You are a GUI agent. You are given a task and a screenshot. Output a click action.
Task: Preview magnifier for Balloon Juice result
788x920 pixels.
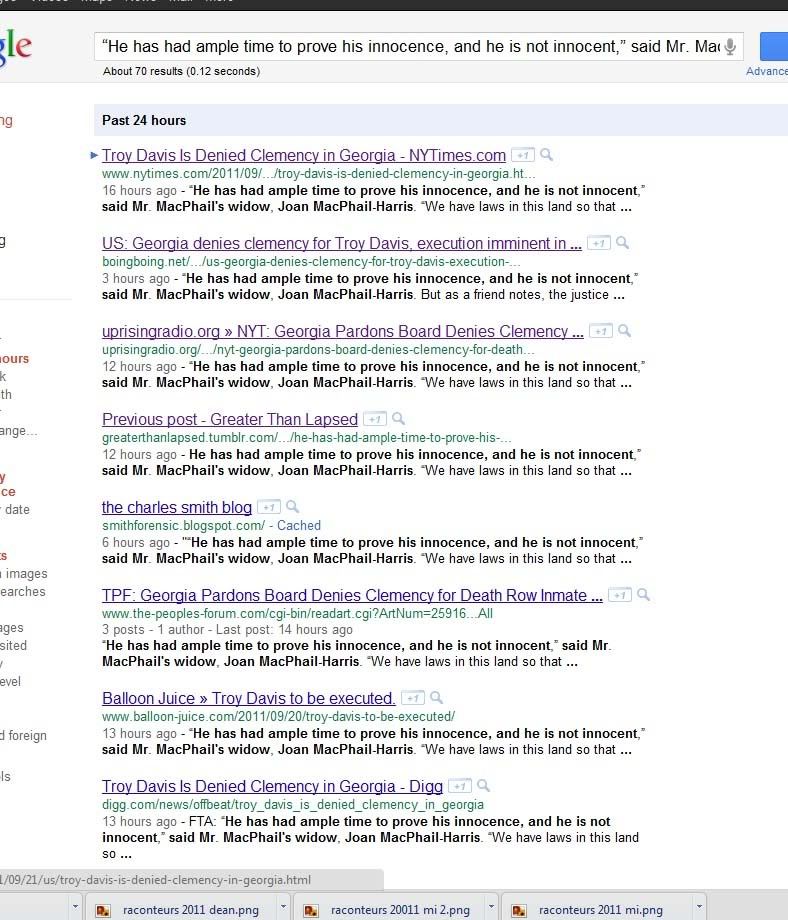tap(436, 697)
